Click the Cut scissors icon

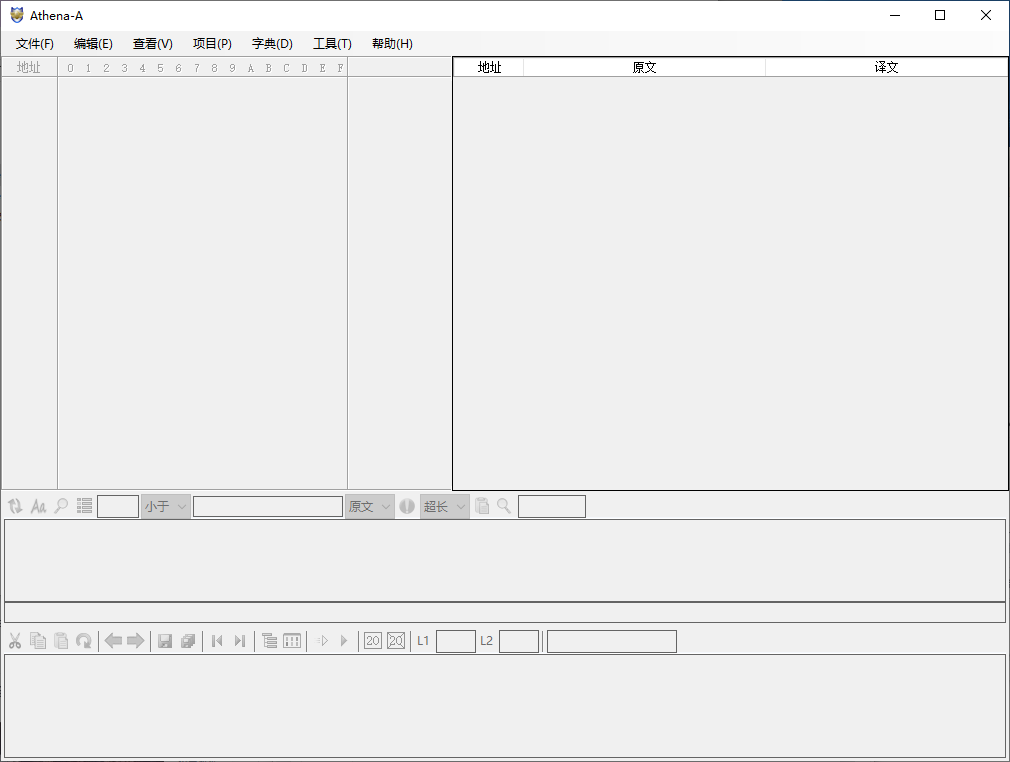(14, 641)
